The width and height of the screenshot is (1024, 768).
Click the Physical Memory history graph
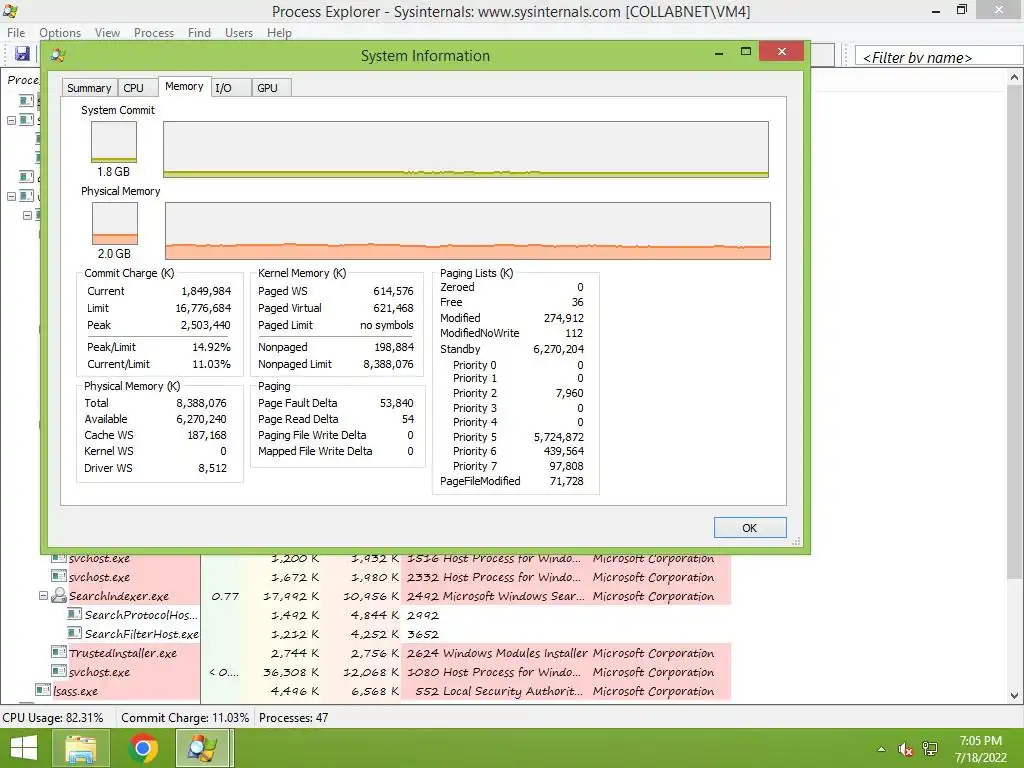tap(468, 231)
